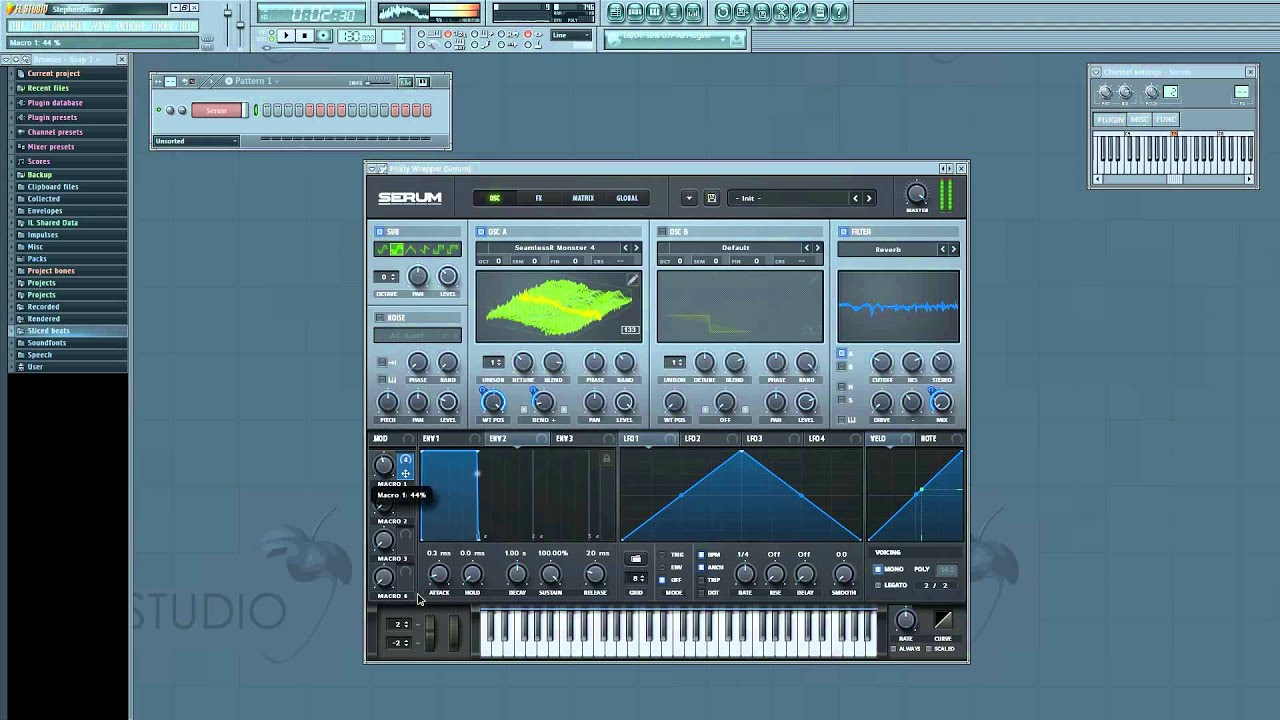Toggle the LFO ANCH checkbox
Screen dimensions: 1280x720
pyautogui.click(x=701, y=567)
